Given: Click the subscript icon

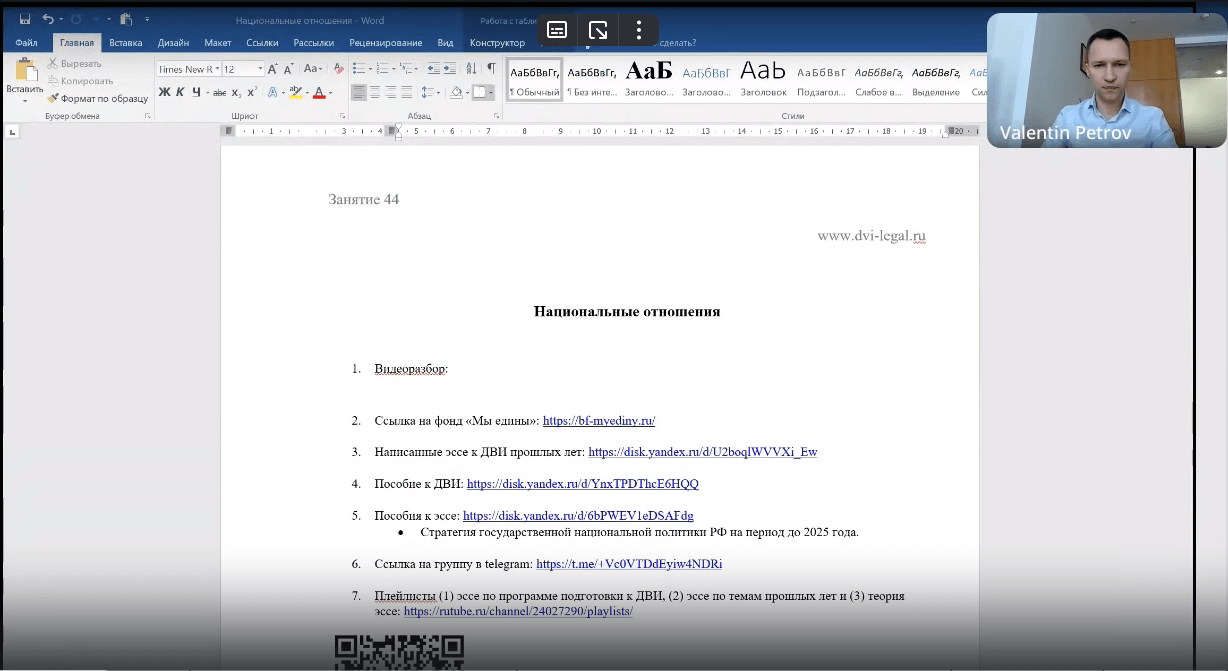Looking at the screenshot, I should pos(236,93).
